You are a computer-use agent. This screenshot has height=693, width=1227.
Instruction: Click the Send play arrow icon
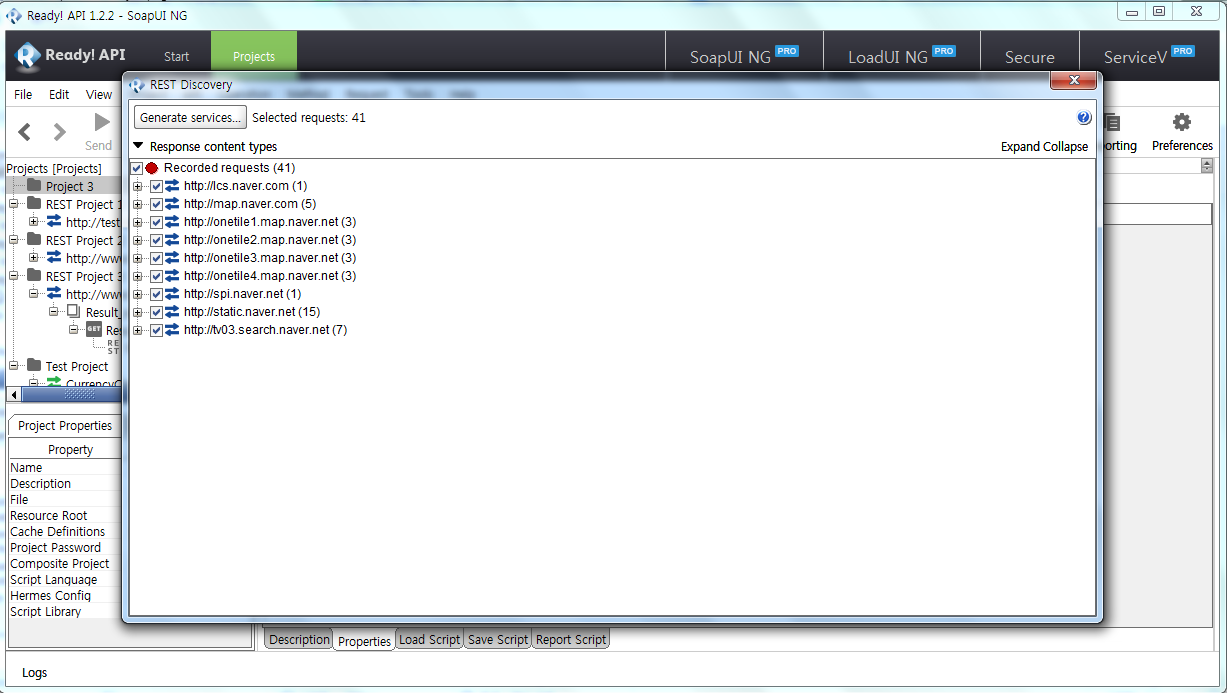point(101,123)
